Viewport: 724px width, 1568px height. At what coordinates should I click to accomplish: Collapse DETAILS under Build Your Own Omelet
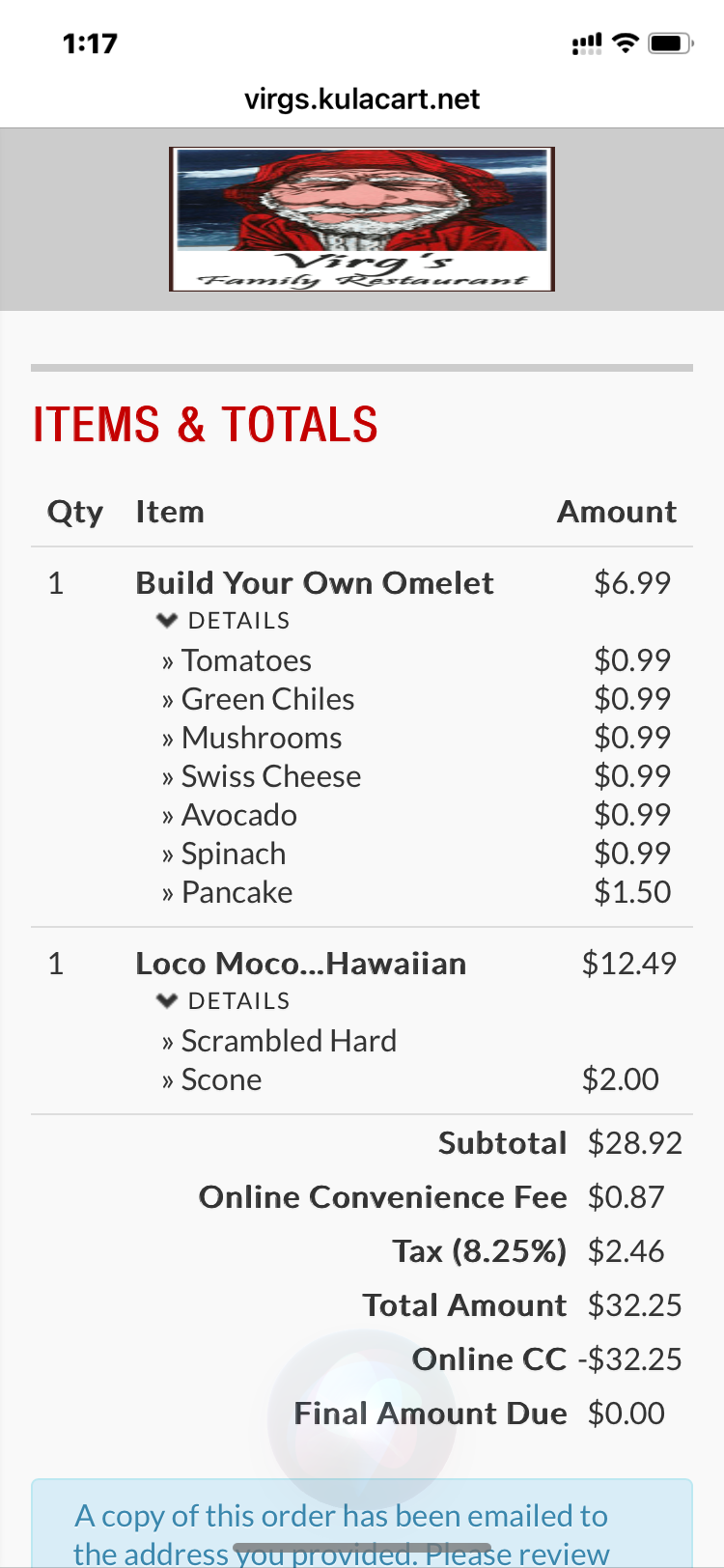tap(224, 621)
